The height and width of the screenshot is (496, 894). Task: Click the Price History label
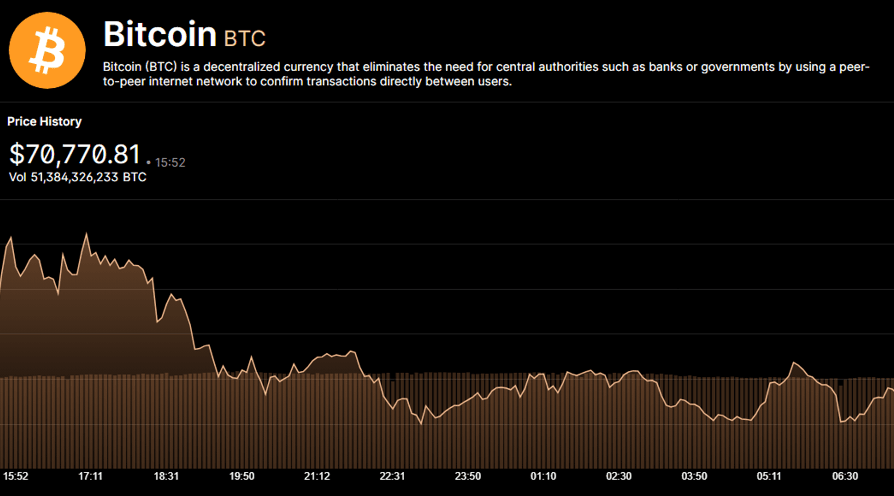(44, 121)
